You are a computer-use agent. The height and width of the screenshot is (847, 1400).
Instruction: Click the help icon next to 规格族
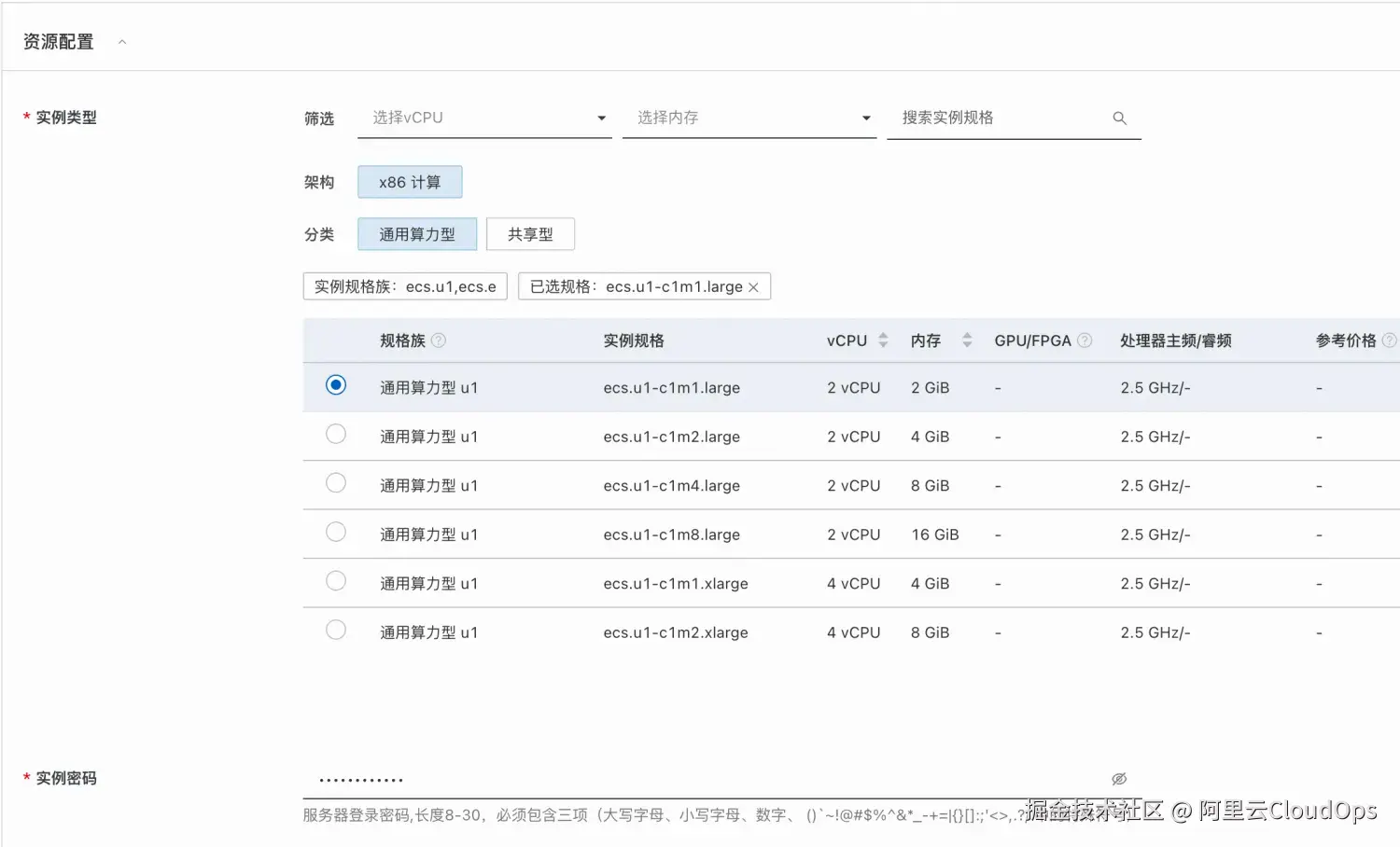(x=439, y=340)
